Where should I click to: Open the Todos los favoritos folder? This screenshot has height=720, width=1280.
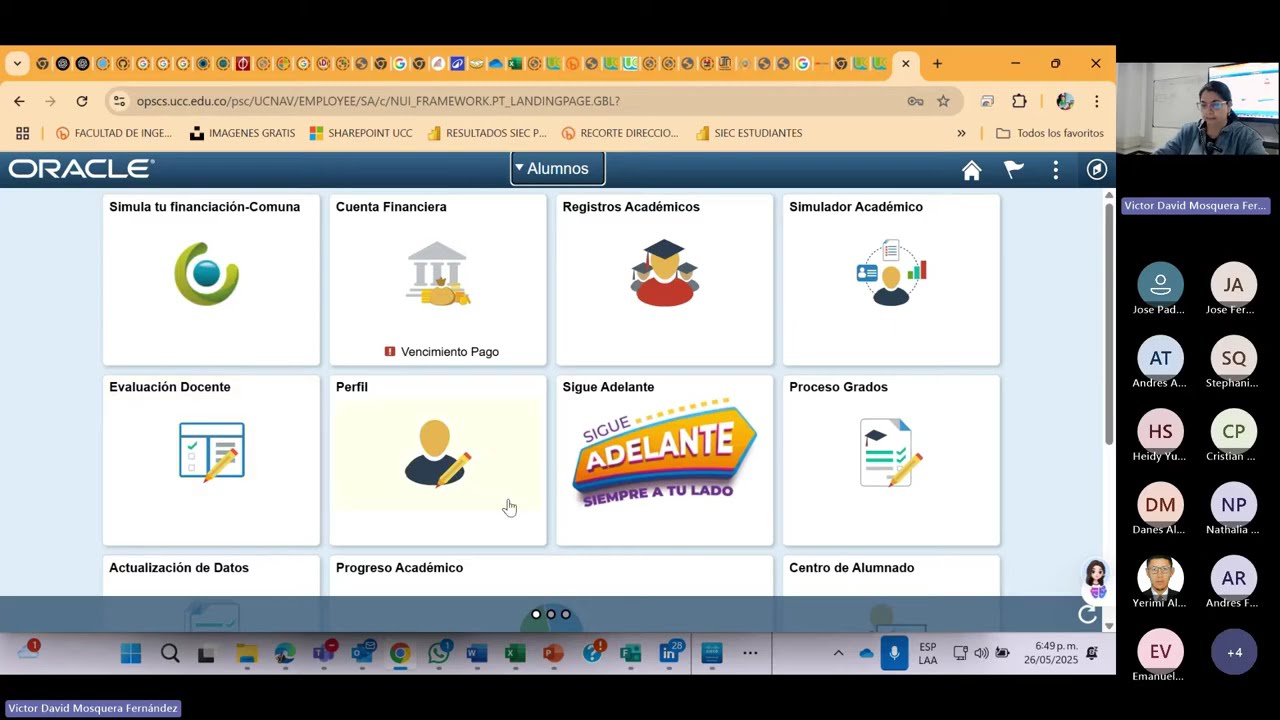tap(1050, 133)
